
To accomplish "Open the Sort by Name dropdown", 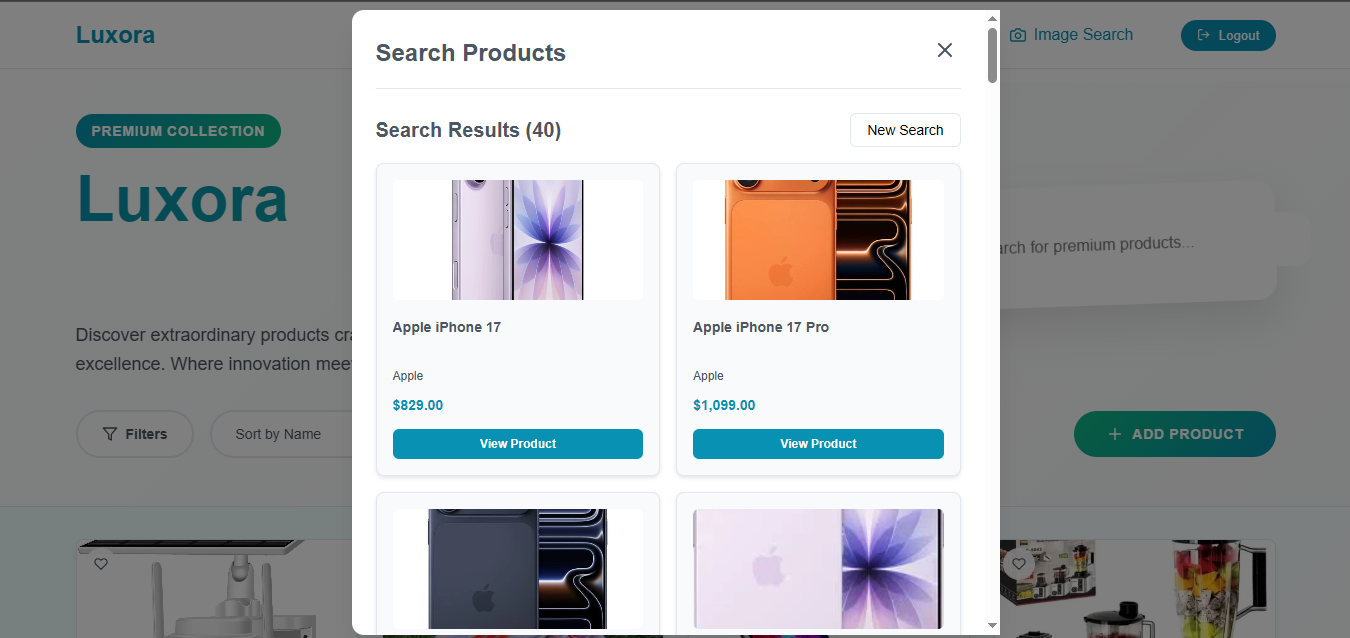I will coord(280,434).
